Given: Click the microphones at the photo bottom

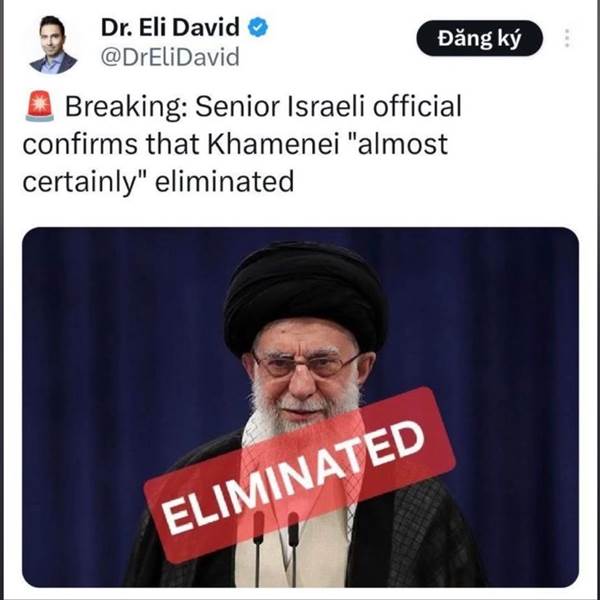Looking at the screenshot, I should pos(276,547).
